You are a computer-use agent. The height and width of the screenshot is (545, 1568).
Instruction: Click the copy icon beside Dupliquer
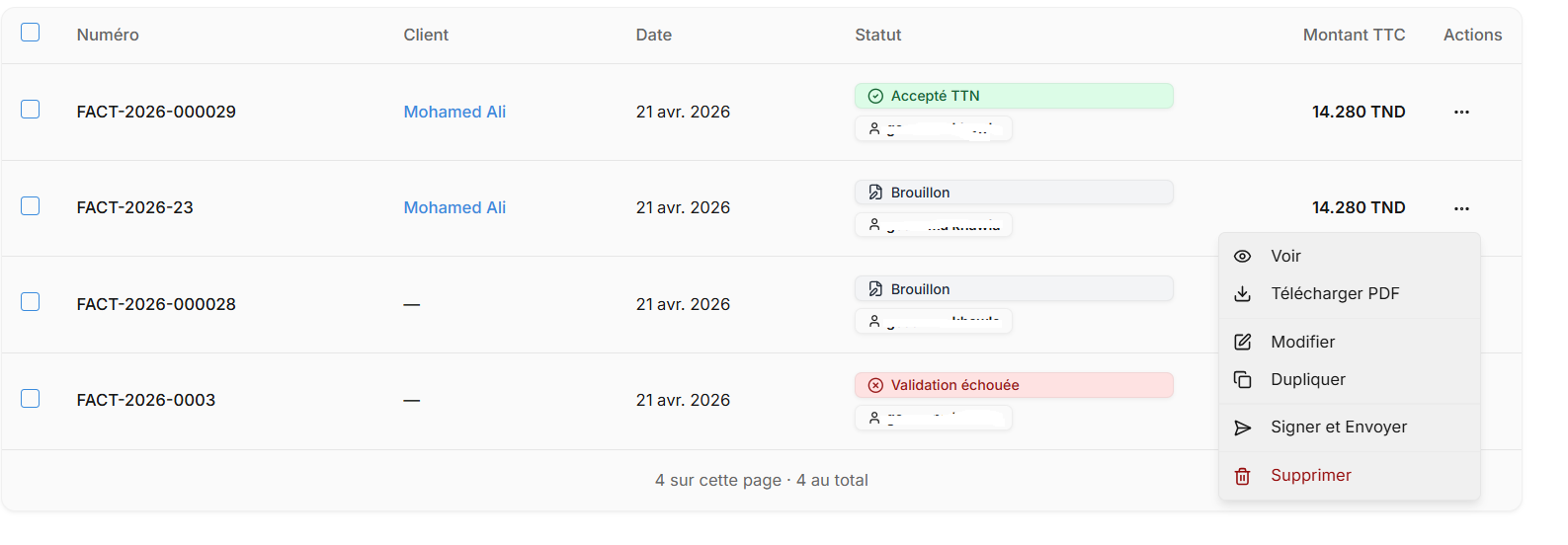click(1243, 379)
